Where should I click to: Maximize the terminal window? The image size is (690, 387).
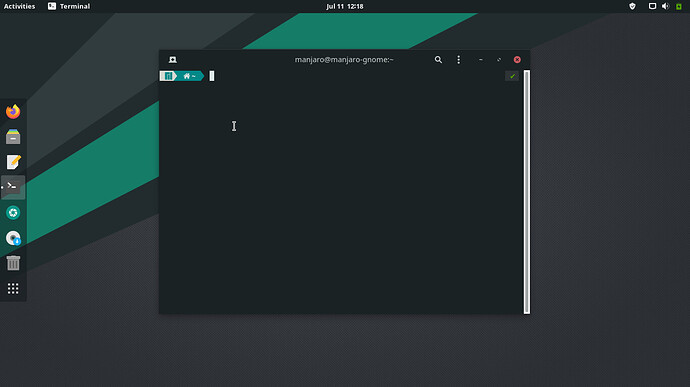(x=499, y=59)
